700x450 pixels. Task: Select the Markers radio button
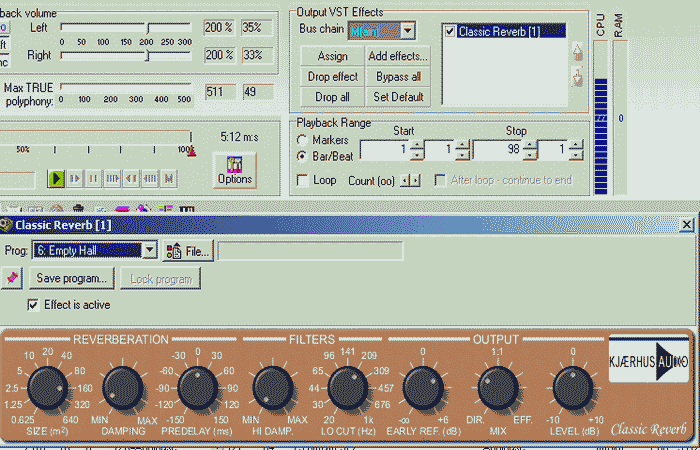tap(303, 140)
